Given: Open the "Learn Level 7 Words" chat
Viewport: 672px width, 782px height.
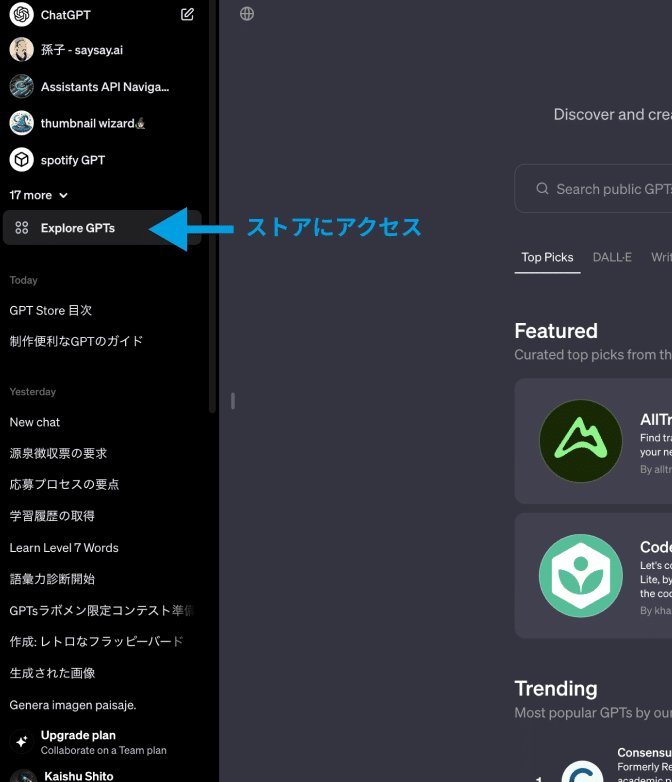Looking at the screenshot, I should (x=64, y=547).
